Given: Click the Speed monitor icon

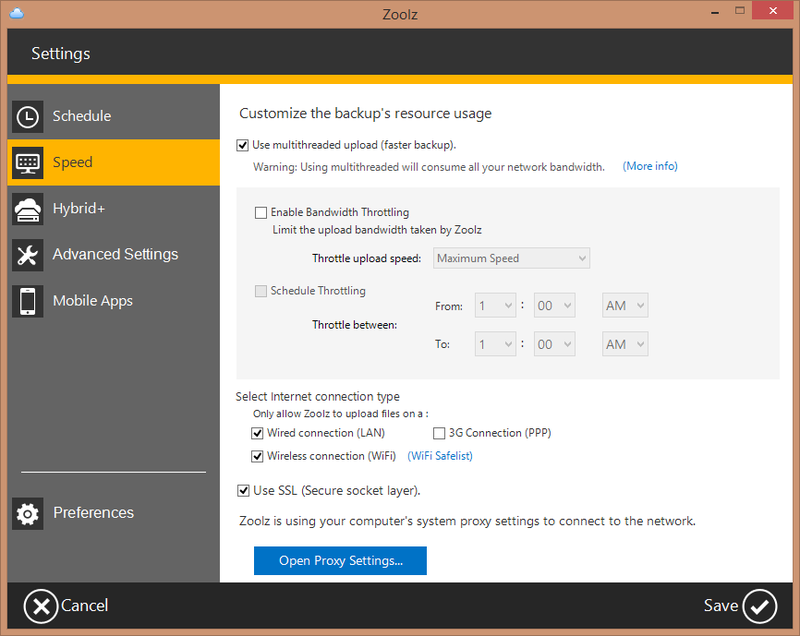Looking at the screenshot, I should coord(28,163).
